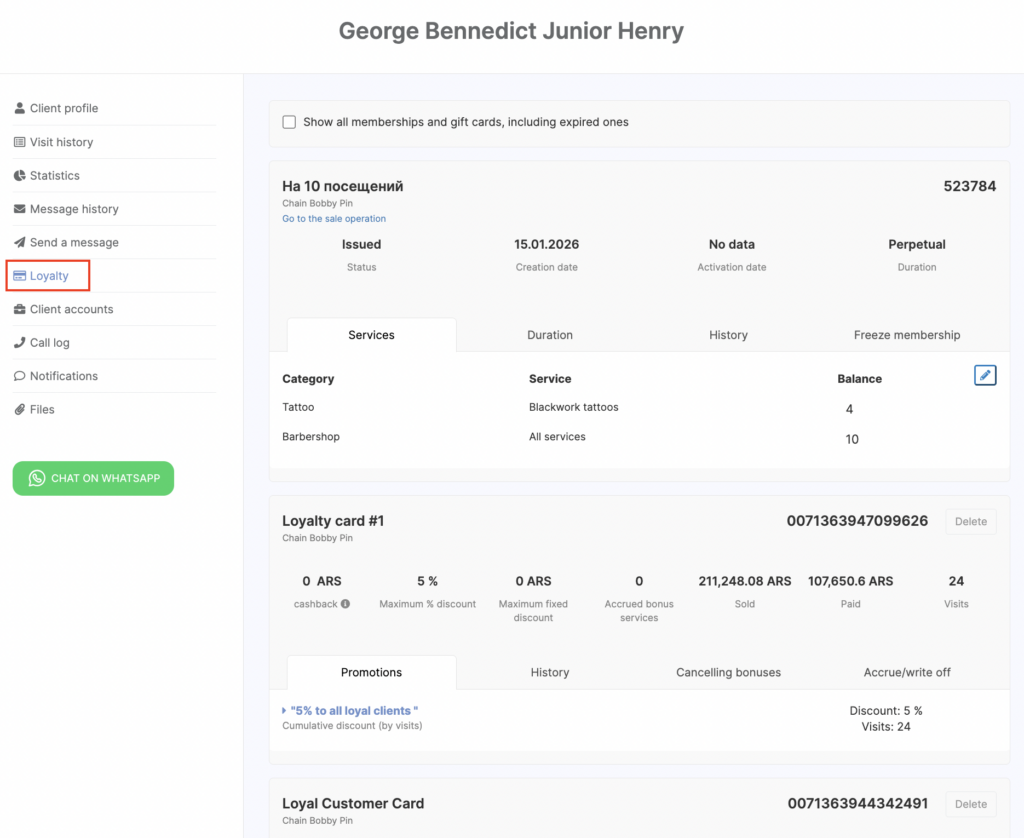The image size is (1024, 838).
Task: Click the Client accounts briefcase icon
Action: point(20,309)
